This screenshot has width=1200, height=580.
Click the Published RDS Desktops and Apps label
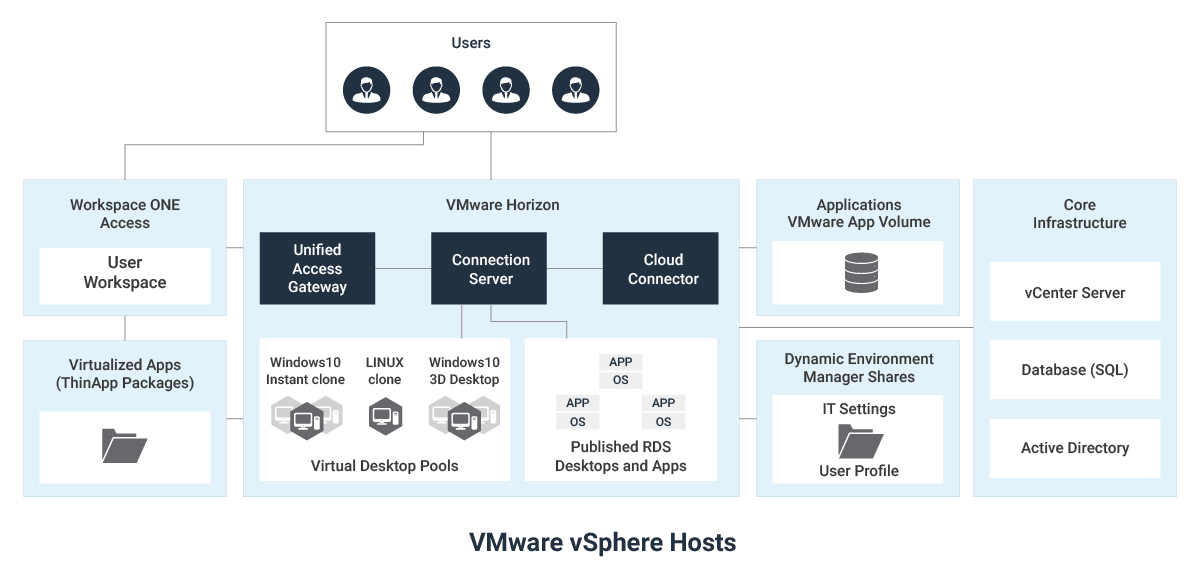point(621,457)
